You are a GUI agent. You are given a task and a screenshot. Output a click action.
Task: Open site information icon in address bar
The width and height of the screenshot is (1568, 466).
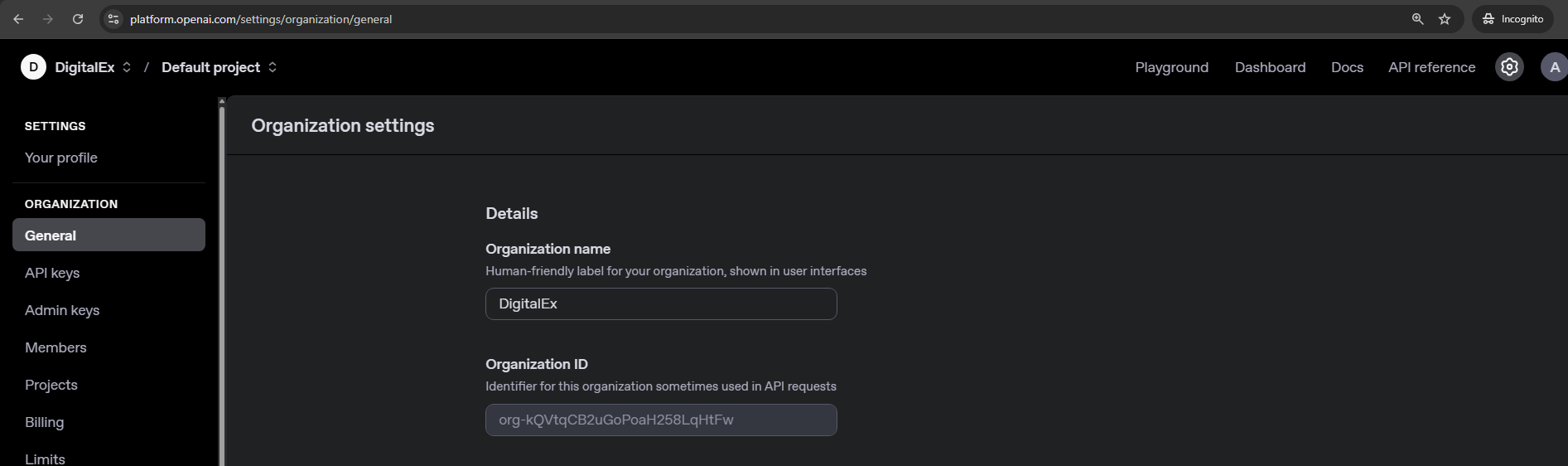pos(114,19)
